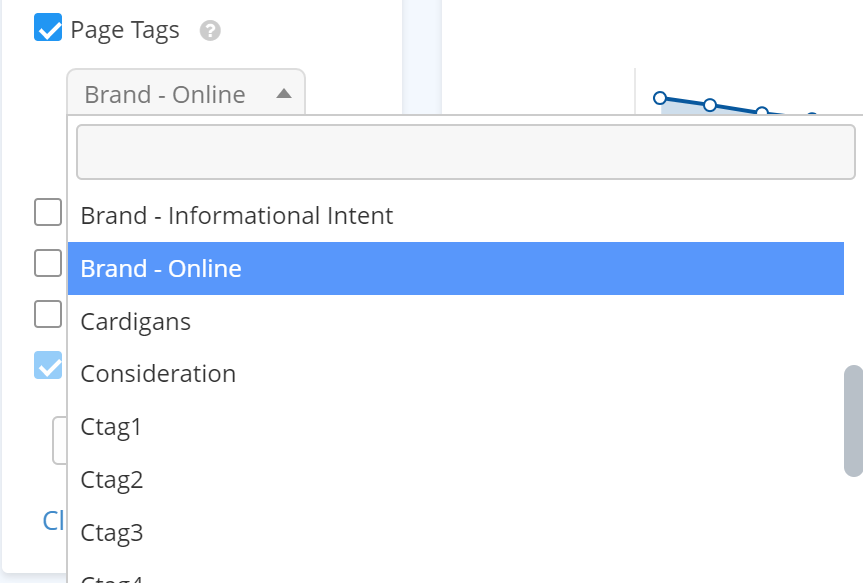Tick the second unchecked checkbox in sidebar
Viewport: 863px width, 583px height.
[x=48, y=263]
